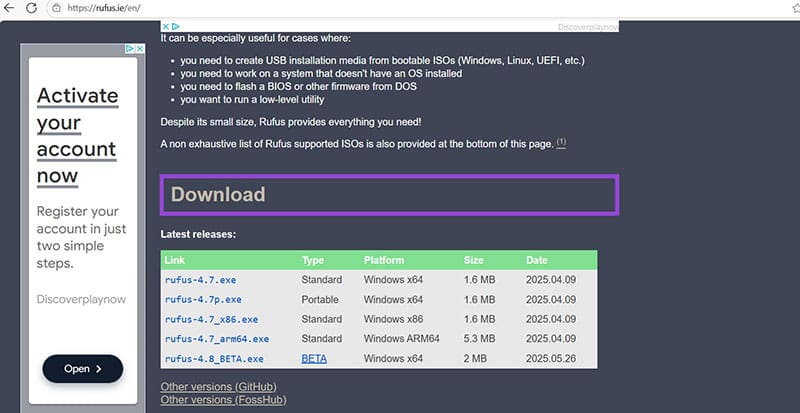Click 'Activate your account now' ad headline
The image size is (800, 413).
(78, 136)
